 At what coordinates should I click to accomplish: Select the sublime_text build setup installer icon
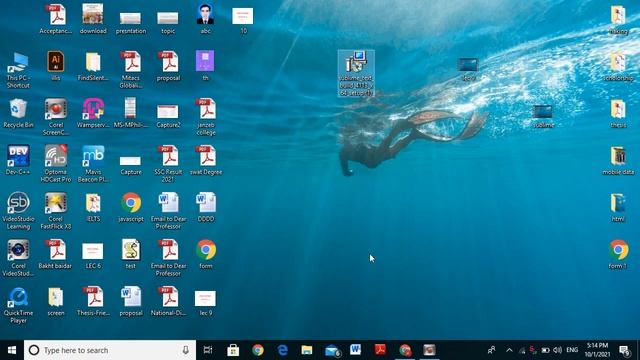pyautogui.click(x=356, y=73)
